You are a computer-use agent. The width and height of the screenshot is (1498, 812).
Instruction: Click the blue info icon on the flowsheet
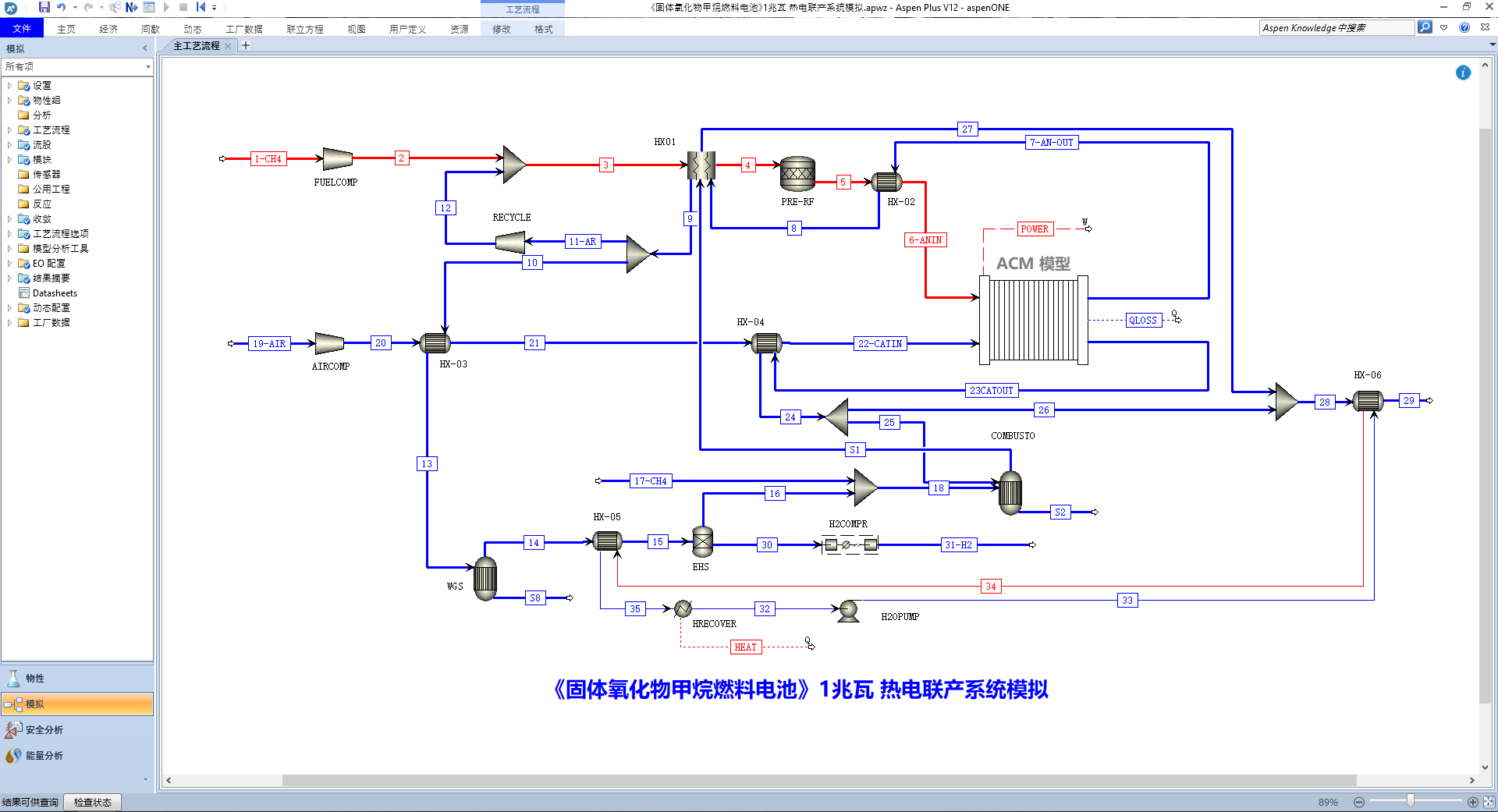[1463, 73]
